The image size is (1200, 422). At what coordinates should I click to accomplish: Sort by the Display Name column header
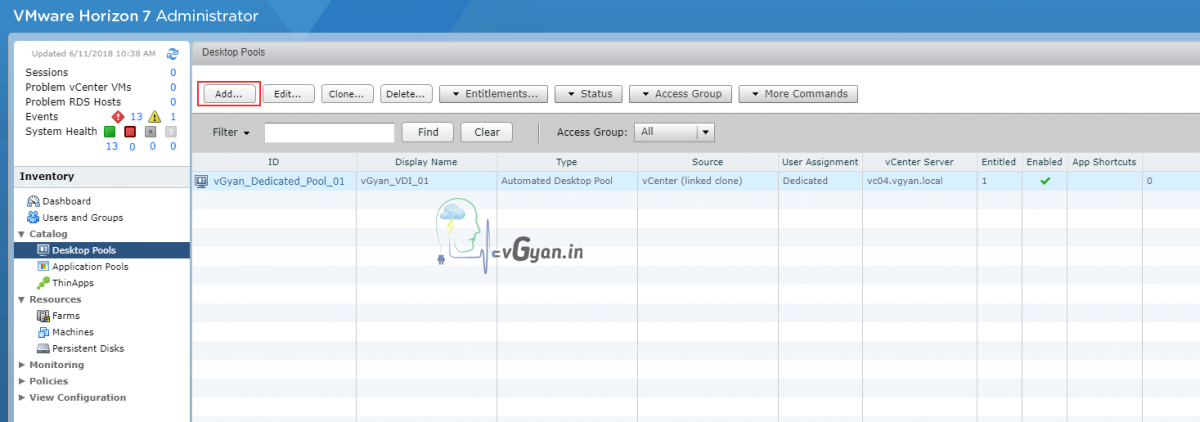coord(426,162)
